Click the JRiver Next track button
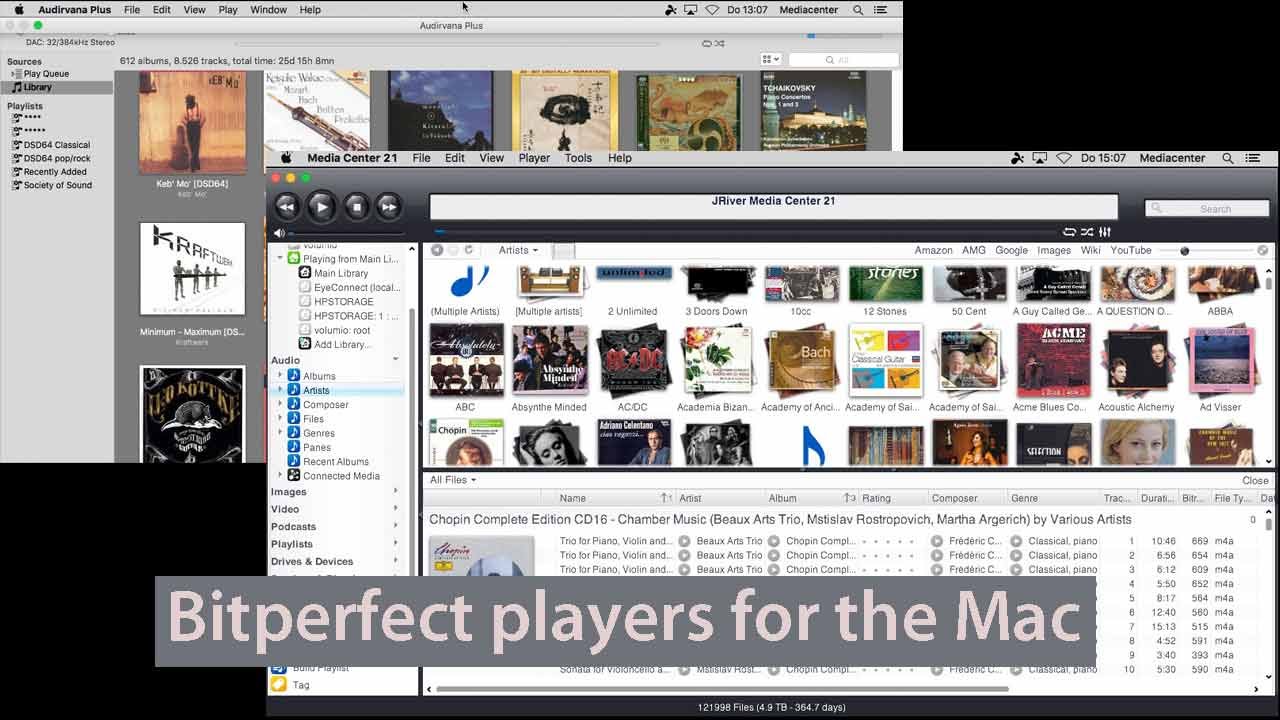Viewport: 1280px width, 720px height. click(388, 207)
